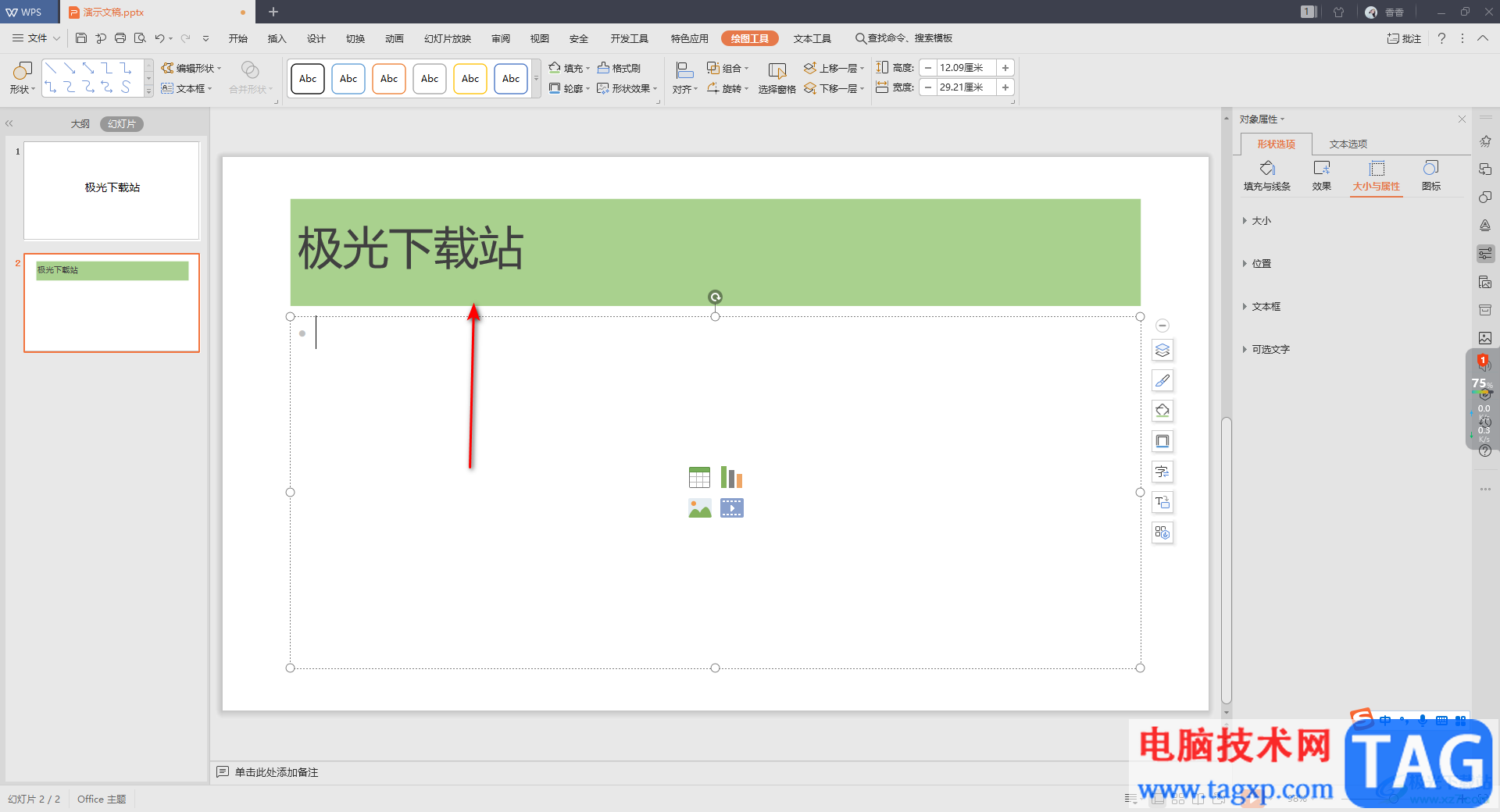Decrease the 宽度 width with minus button
Image resolution: width=1500 pixels, height=812 pixels.
point(928,87)
